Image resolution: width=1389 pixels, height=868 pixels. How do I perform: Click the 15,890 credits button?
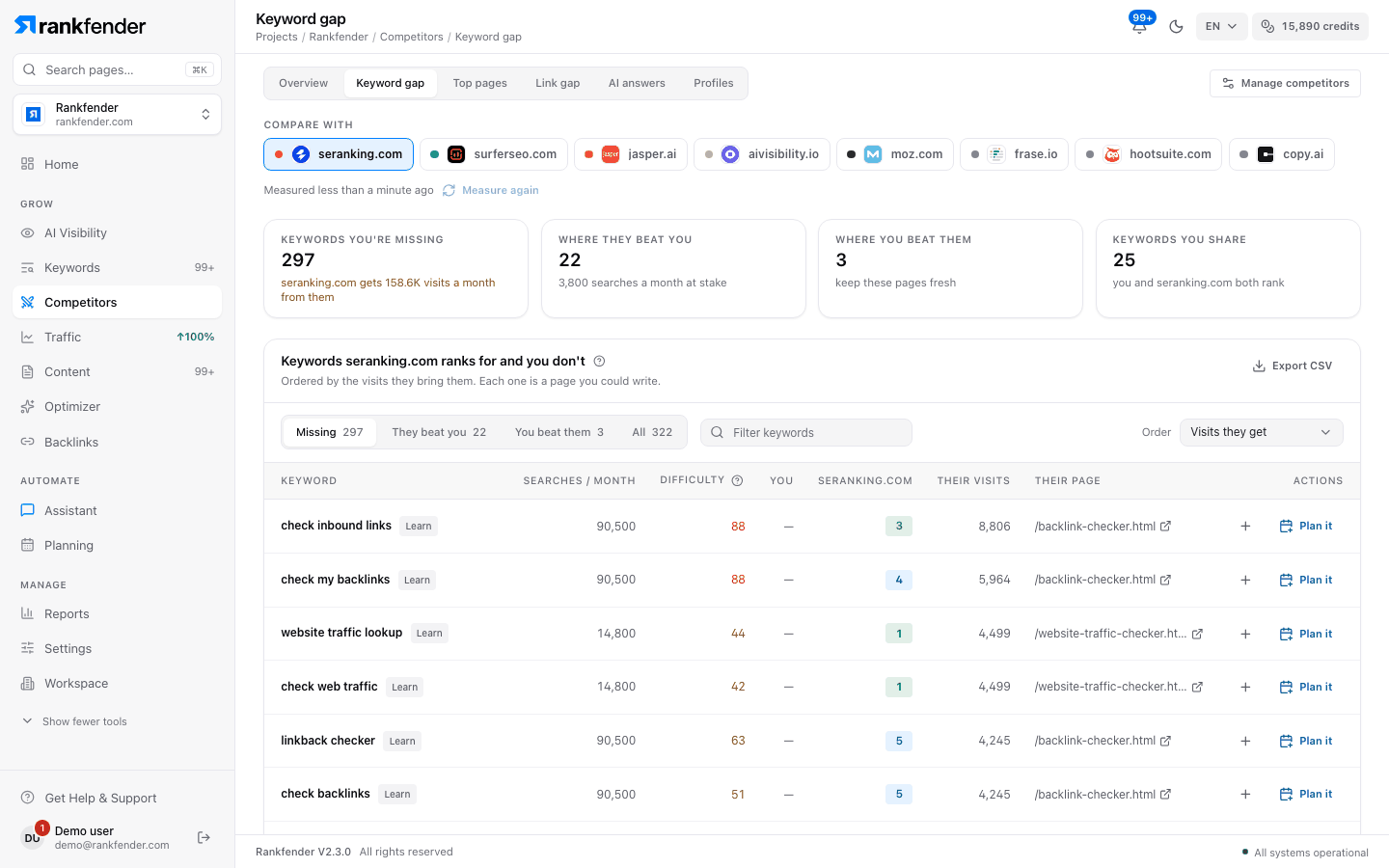[1310, 26]
